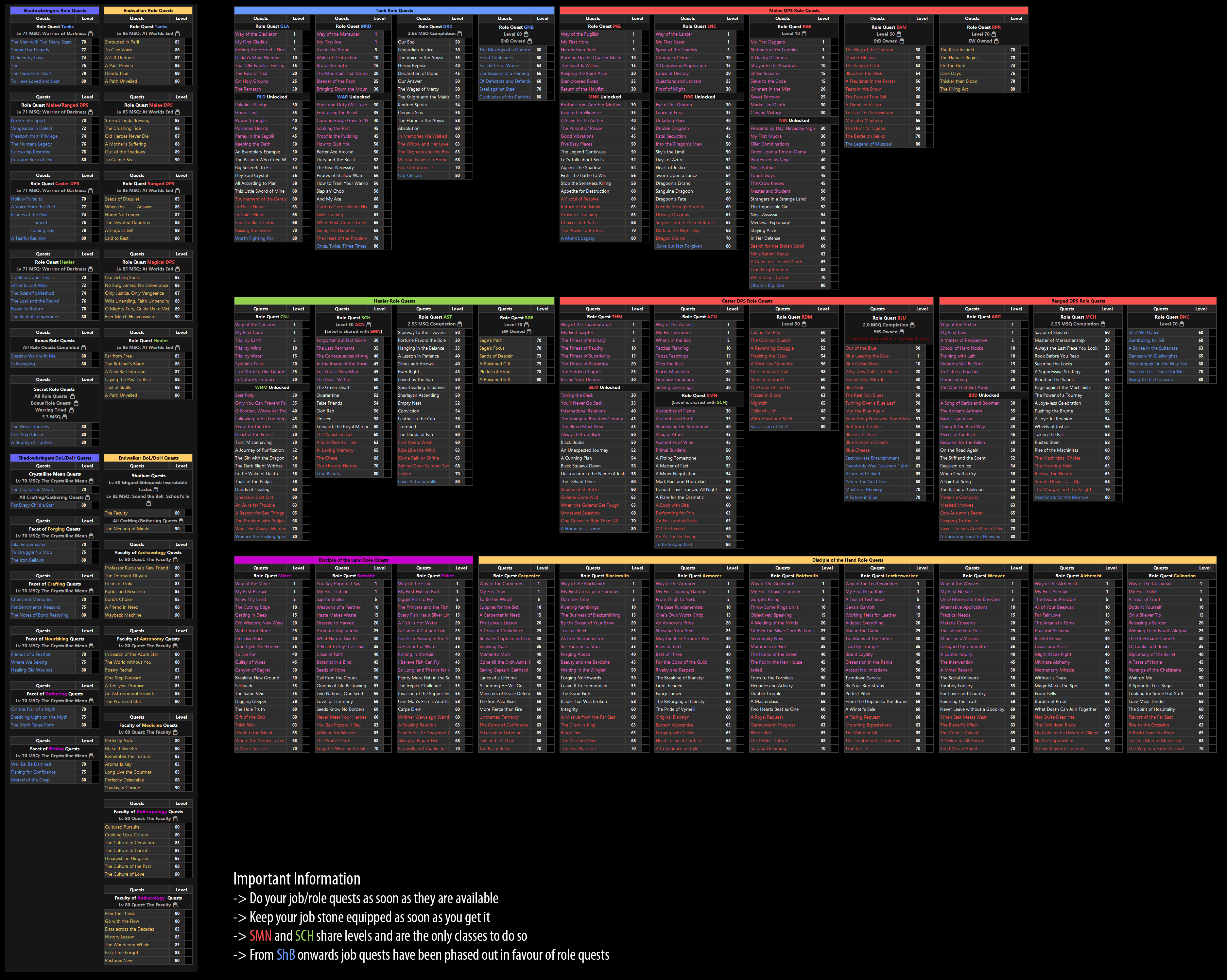Image resolution: width=1227 pixels, height=980 pixels.
Task: Tick checkbox for Ishgardian Justice
Action: pos(468,50)
